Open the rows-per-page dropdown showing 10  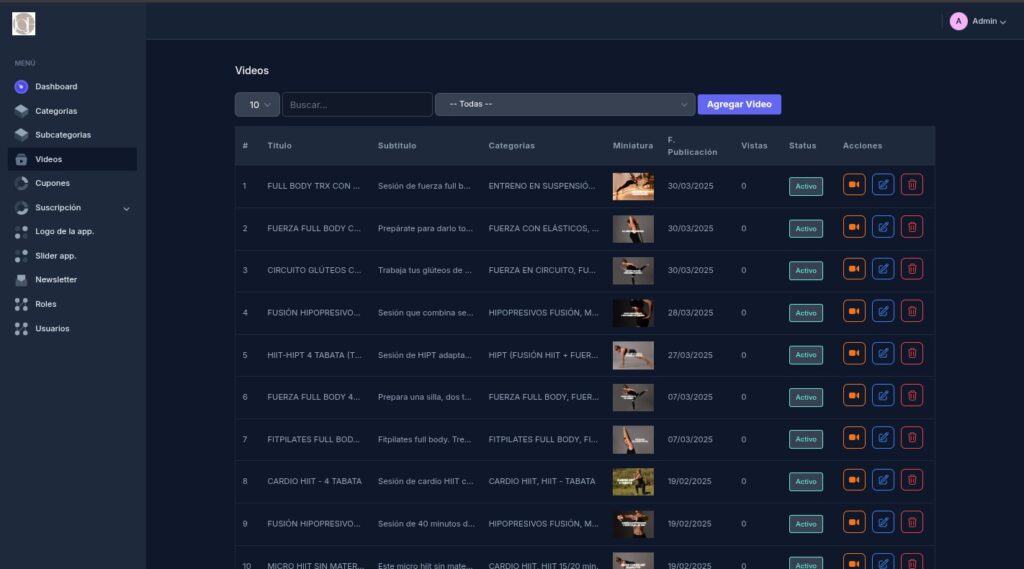[x=257, y=105]
